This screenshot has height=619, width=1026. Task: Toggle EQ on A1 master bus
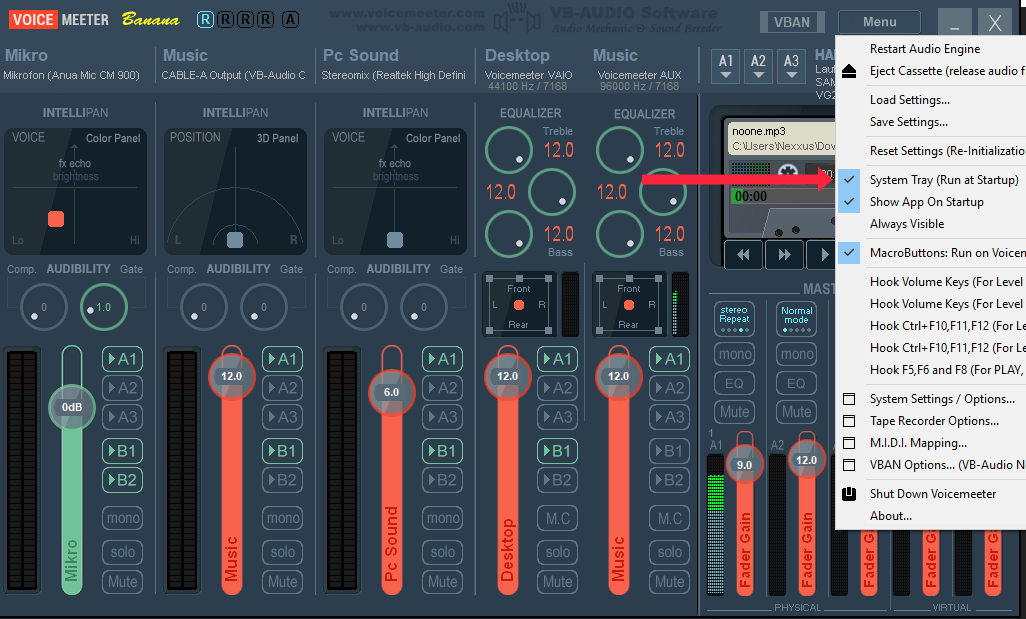point(734,383)
